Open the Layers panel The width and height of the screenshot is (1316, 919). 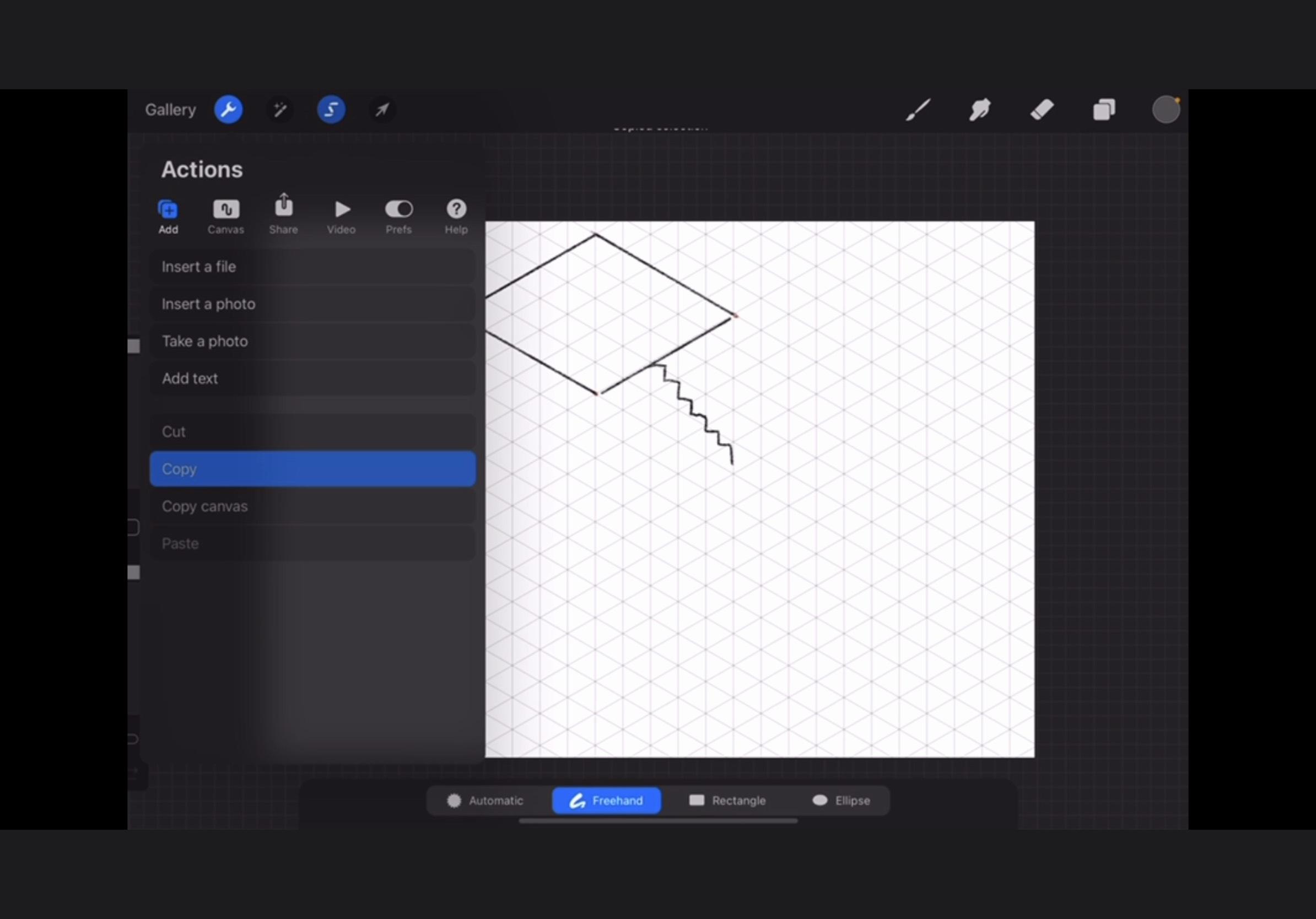(x=1103, y=109)
